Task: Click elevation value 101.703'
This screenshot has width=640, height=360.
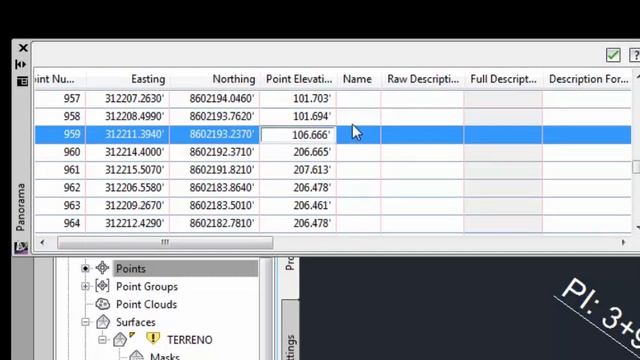Action: click(x=312, y=99)
